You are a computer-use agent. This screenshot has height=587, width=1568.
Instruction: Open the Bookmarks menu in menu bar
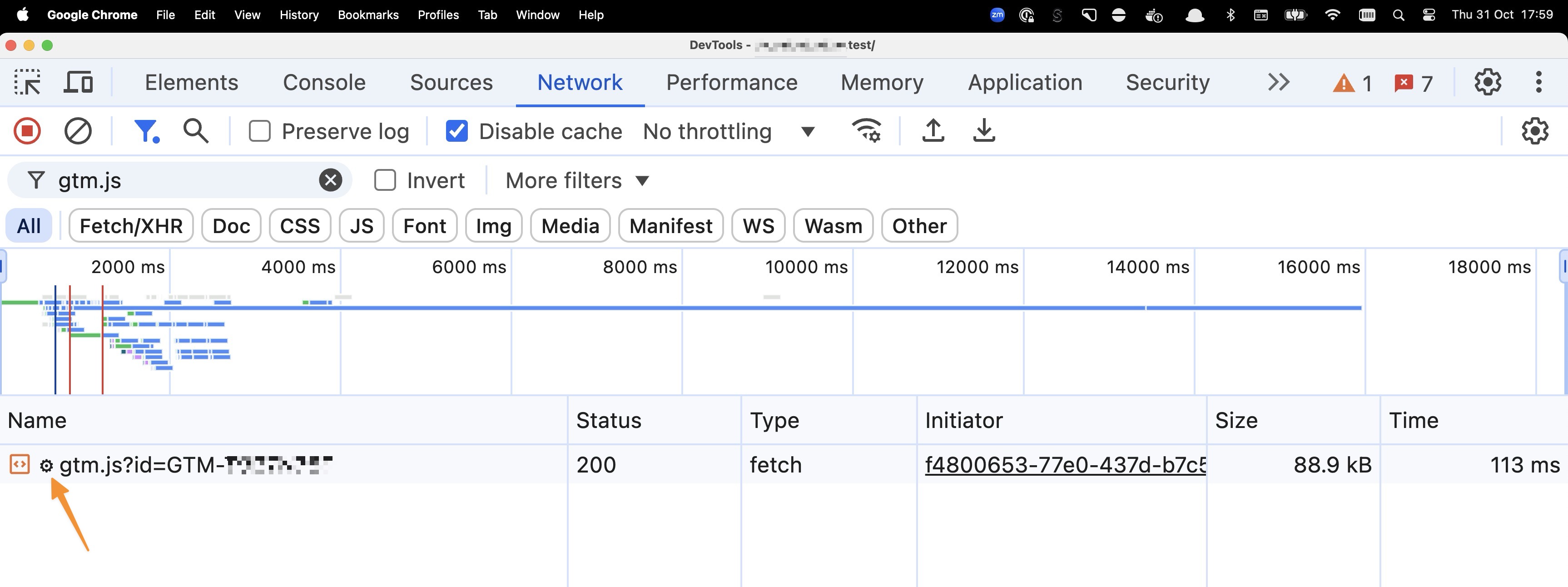coord(367,15)
